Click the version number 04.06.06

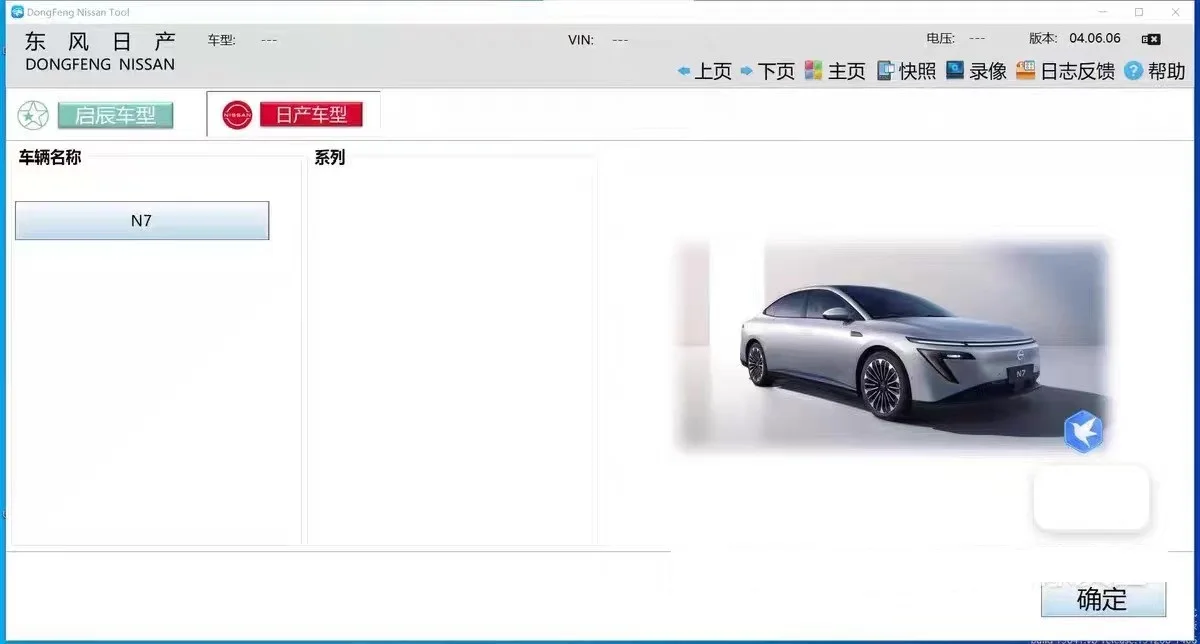[x=1095, y=38]
